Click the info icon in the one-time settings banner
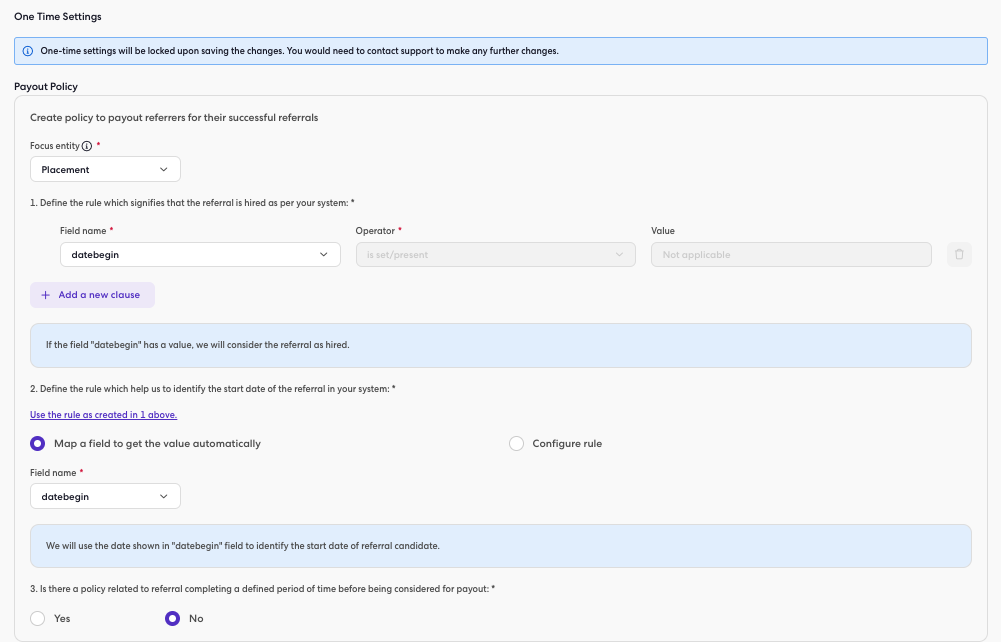 tap(27, 51)
